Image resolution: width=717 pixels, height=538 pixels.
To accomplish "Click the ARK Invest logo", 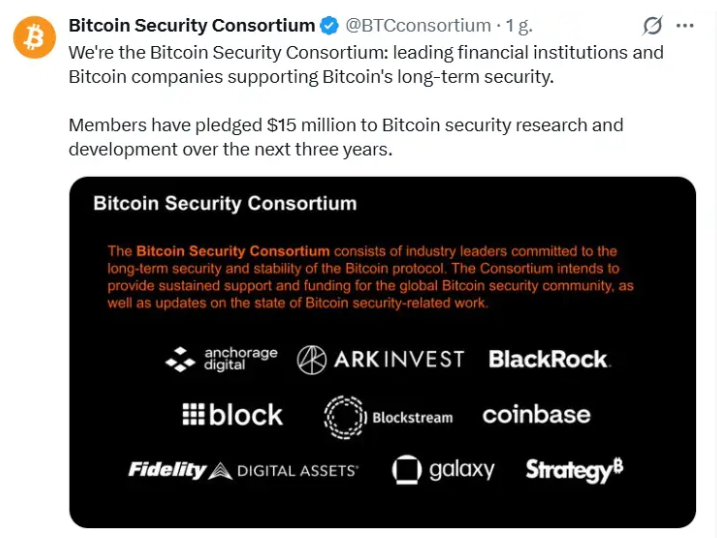I will (x=380, y=359).
